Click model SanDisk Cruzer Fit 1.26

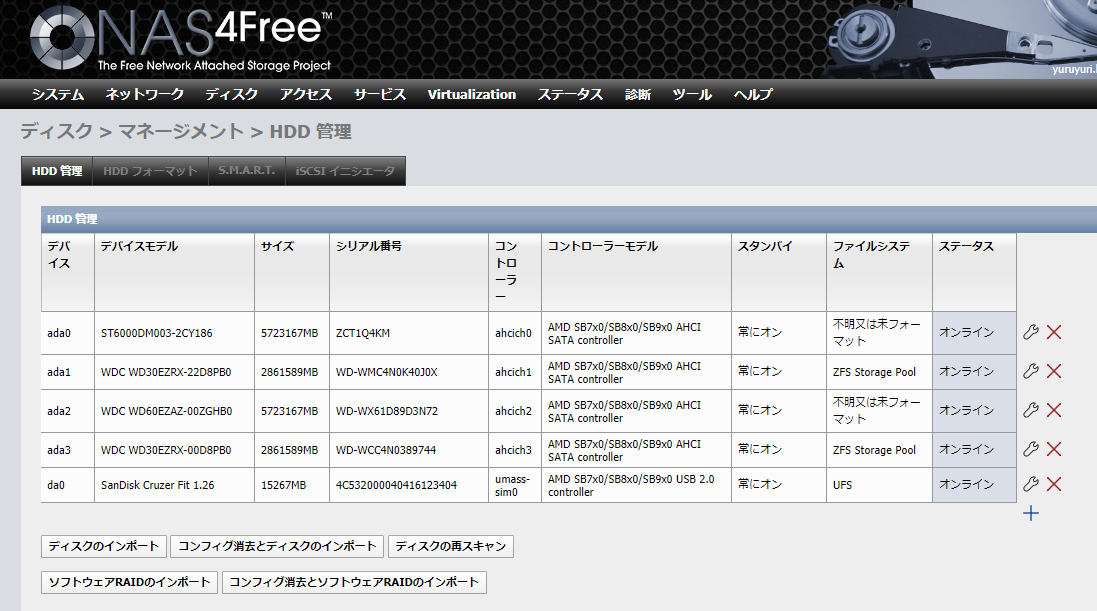(x=157, y=485)
